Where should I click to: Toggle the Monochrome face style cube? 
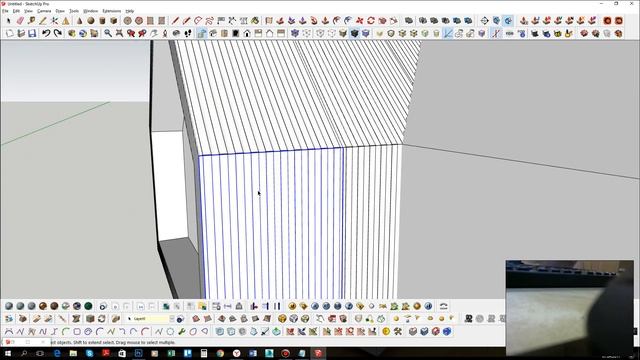click(366, 33)
